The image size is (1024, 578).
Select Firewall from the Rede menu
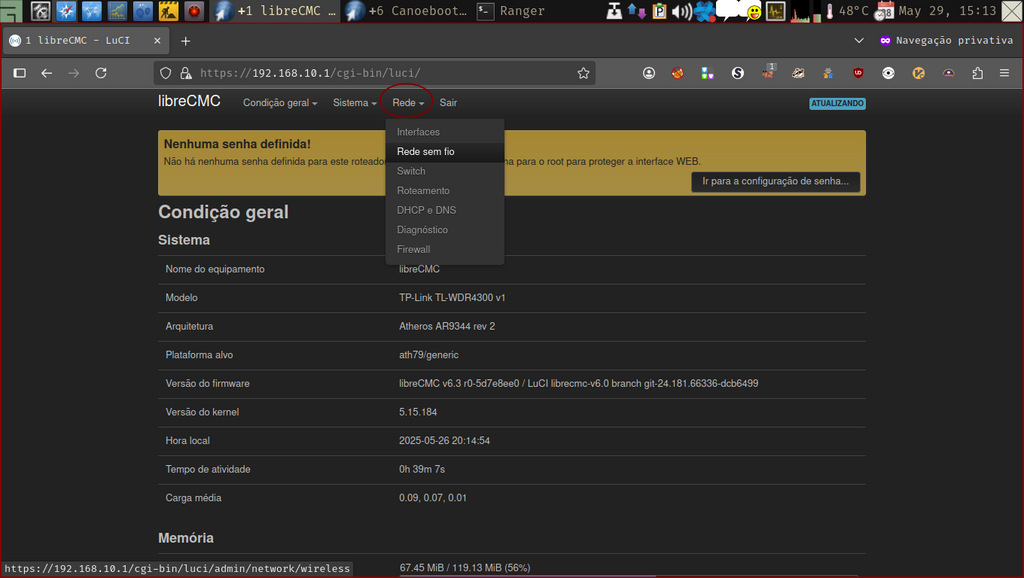pos(411,249)
